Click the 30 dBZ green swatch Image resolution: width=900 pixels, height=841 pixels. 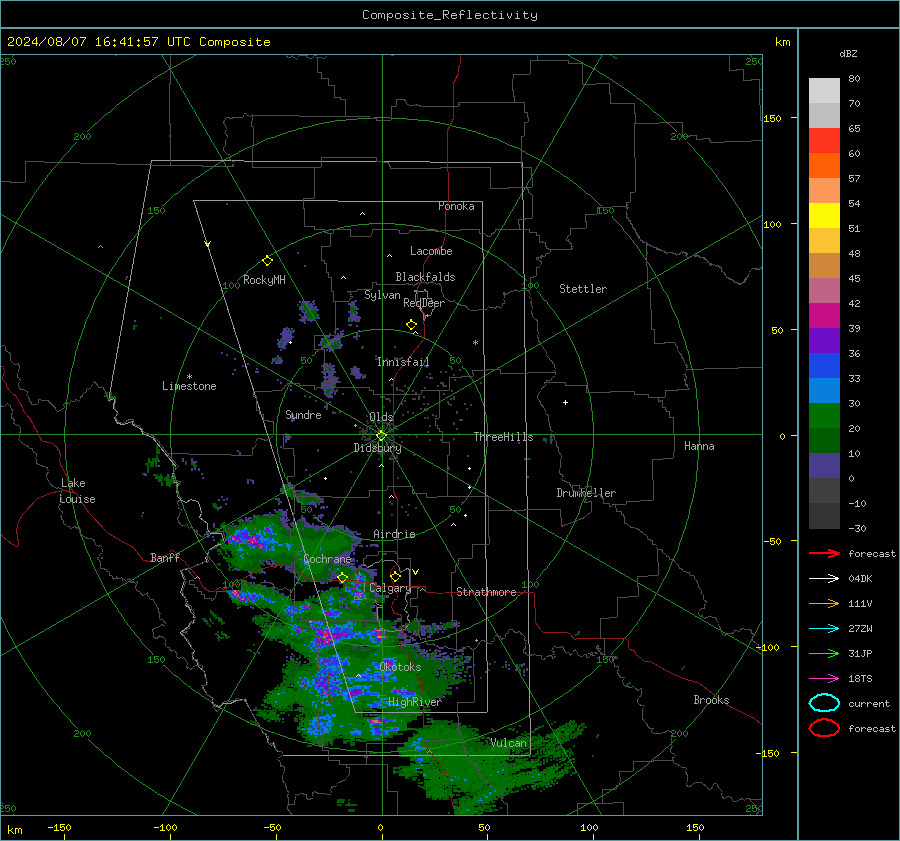point(824,415)
